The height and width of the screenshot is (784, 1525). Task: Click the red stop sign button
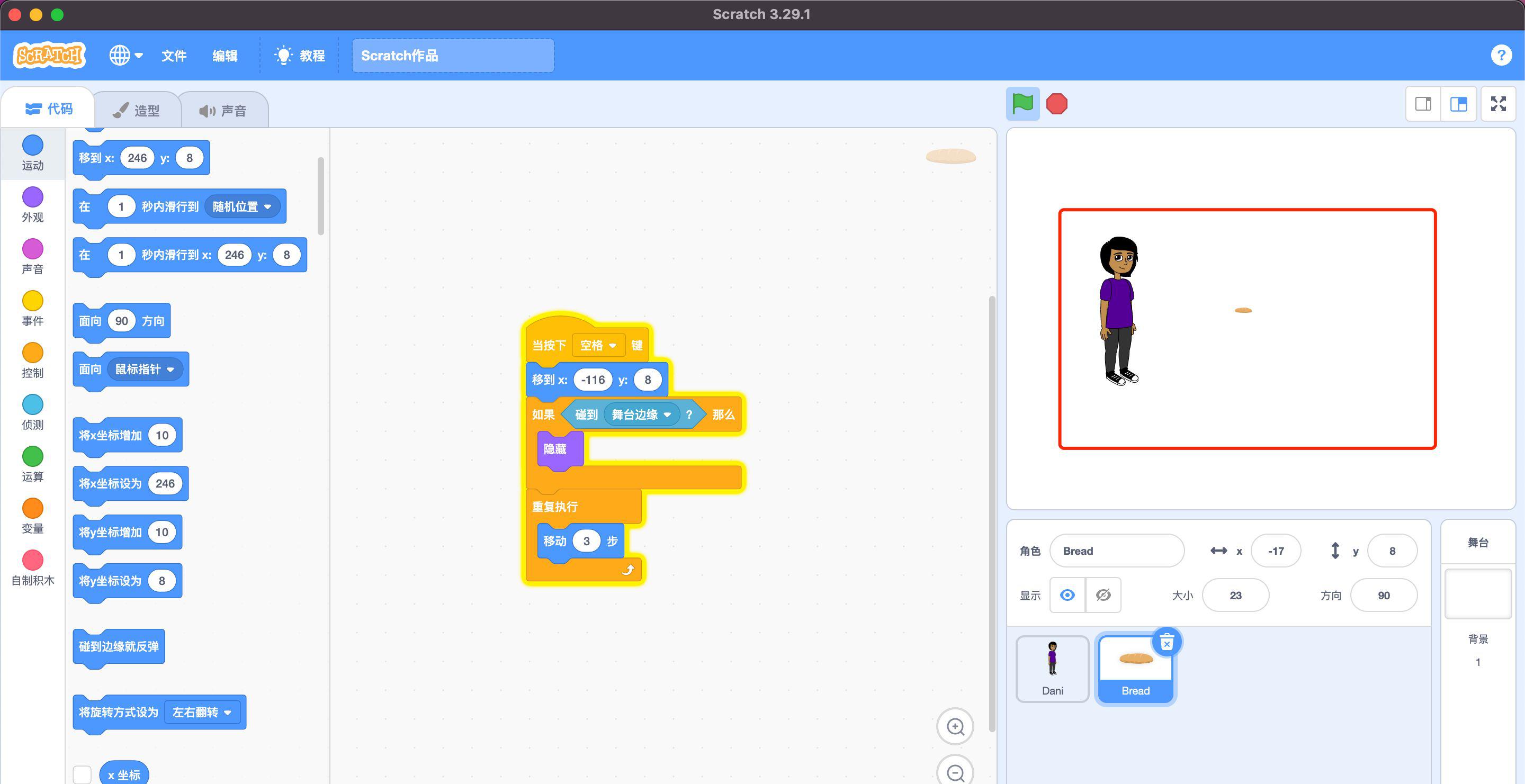(1056, 104)
